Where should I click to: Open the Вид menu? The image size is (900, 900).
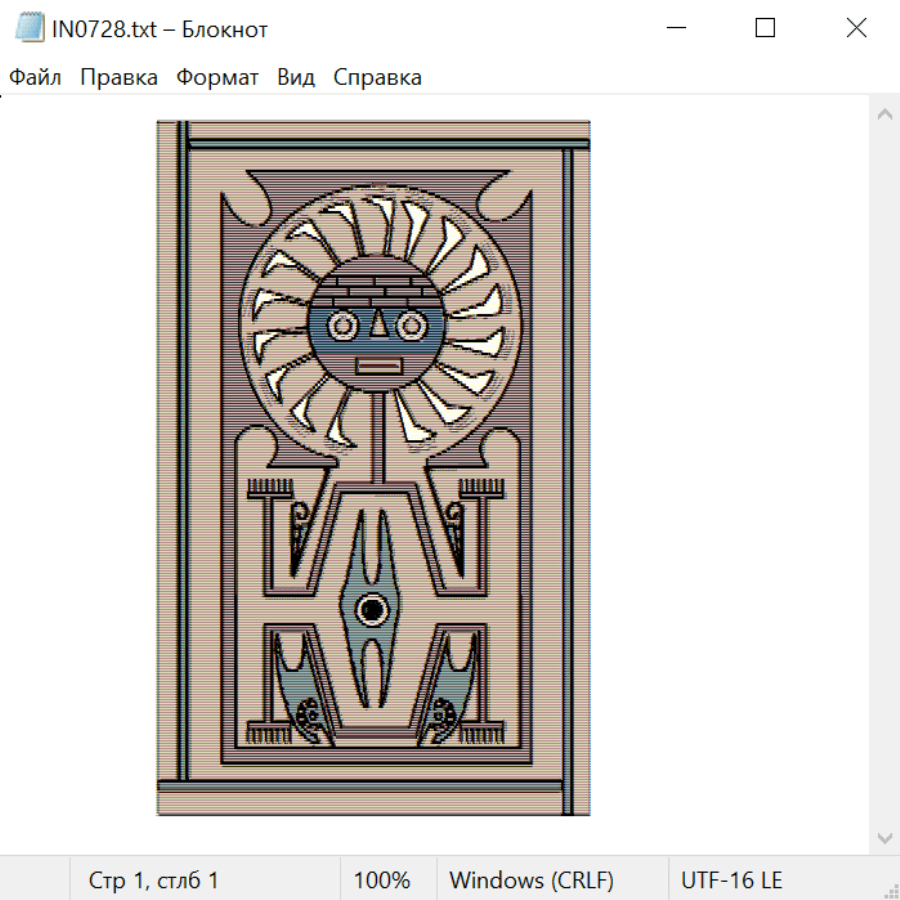pos(296,78)
